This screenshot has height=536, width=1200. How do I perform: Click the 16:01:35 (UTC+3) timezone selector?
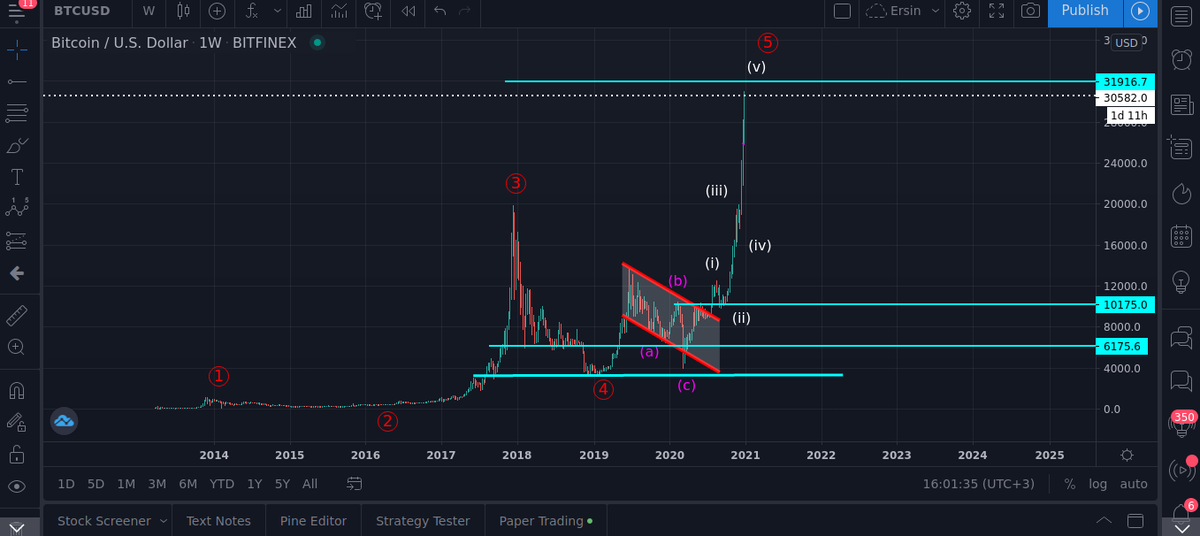(x=978, y=484)
